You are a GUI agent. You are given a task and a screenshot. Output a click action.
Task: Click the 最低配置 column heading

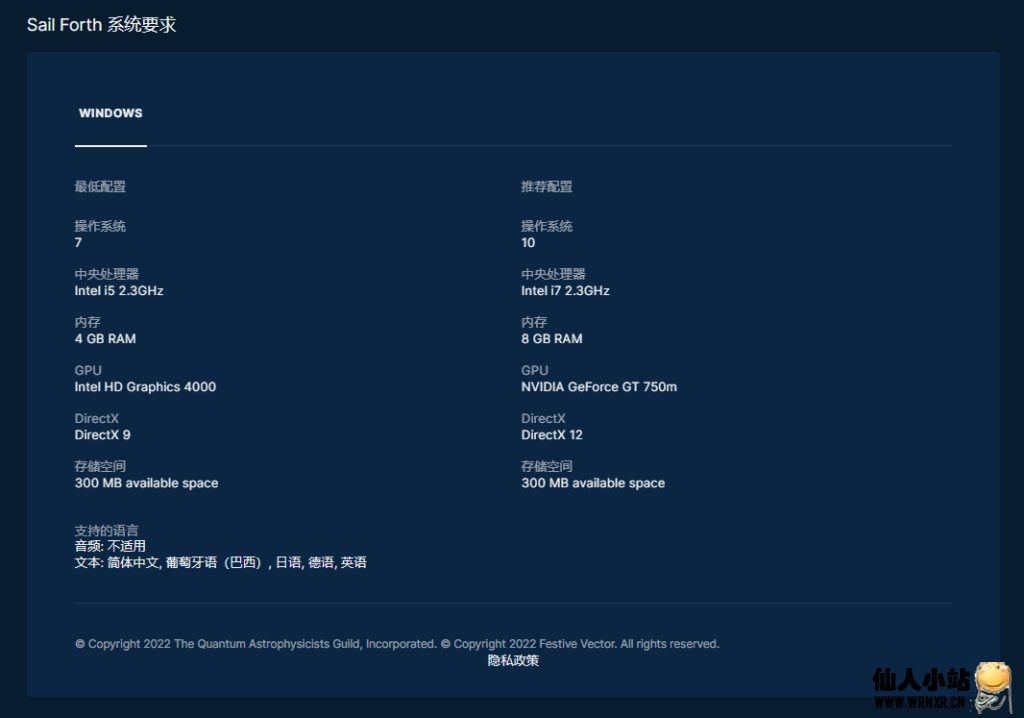click(x=100, y=187)
